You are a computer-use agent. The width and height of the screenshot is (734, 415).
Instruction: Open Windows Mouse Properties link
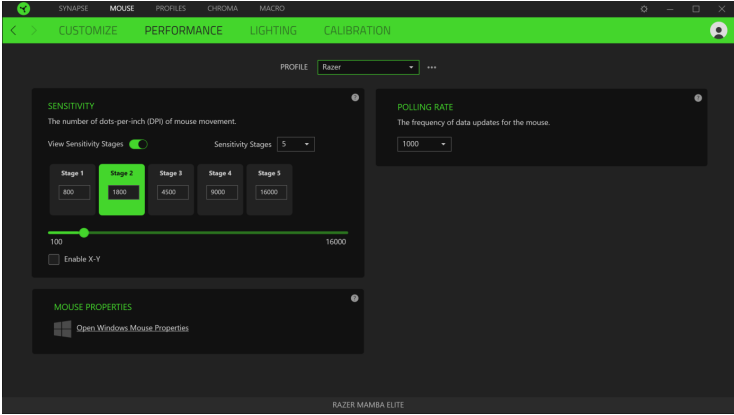132,328
